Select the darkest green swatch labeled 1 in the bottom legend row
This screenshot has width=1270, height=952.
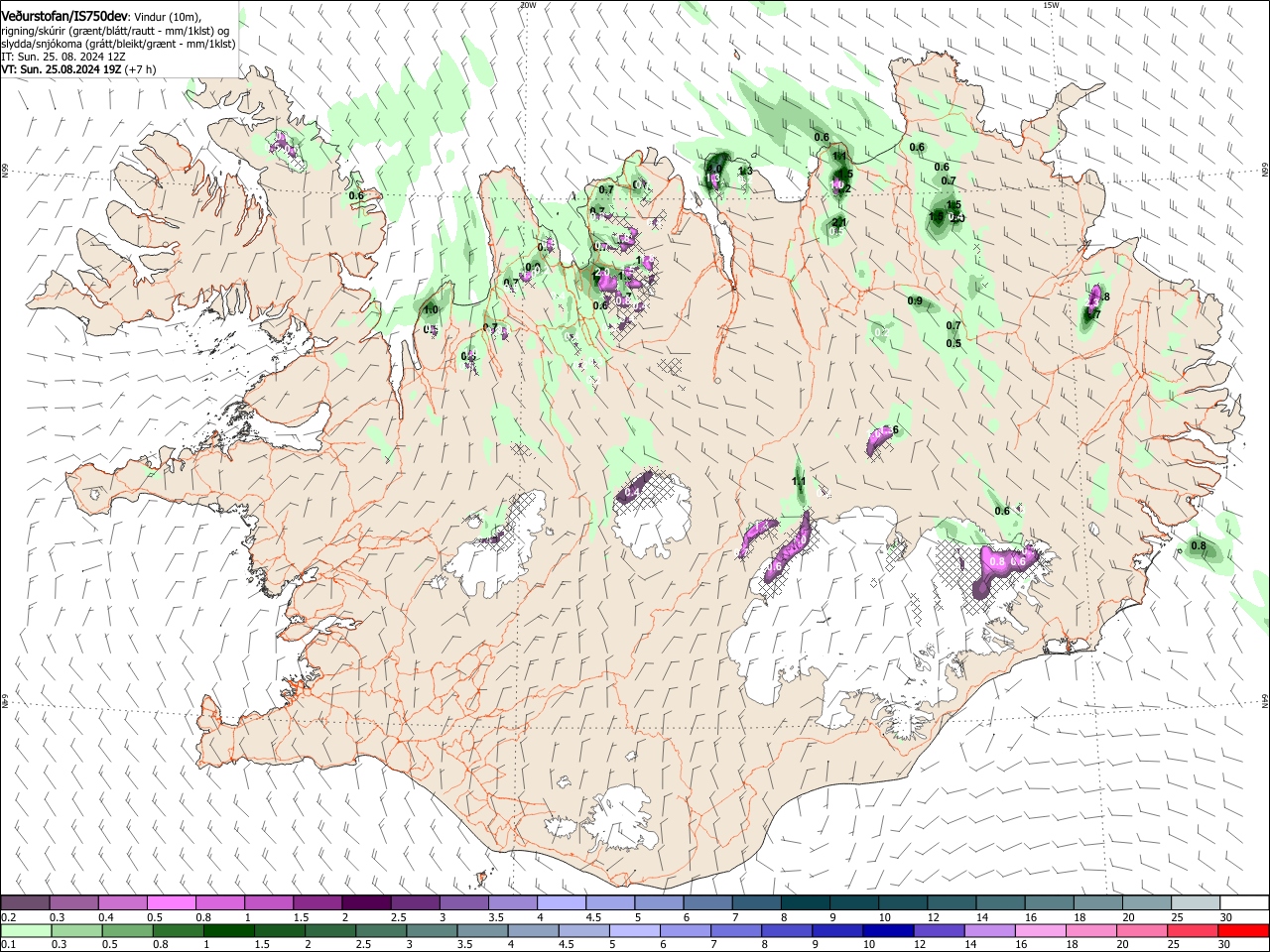[x=228, y=930]
